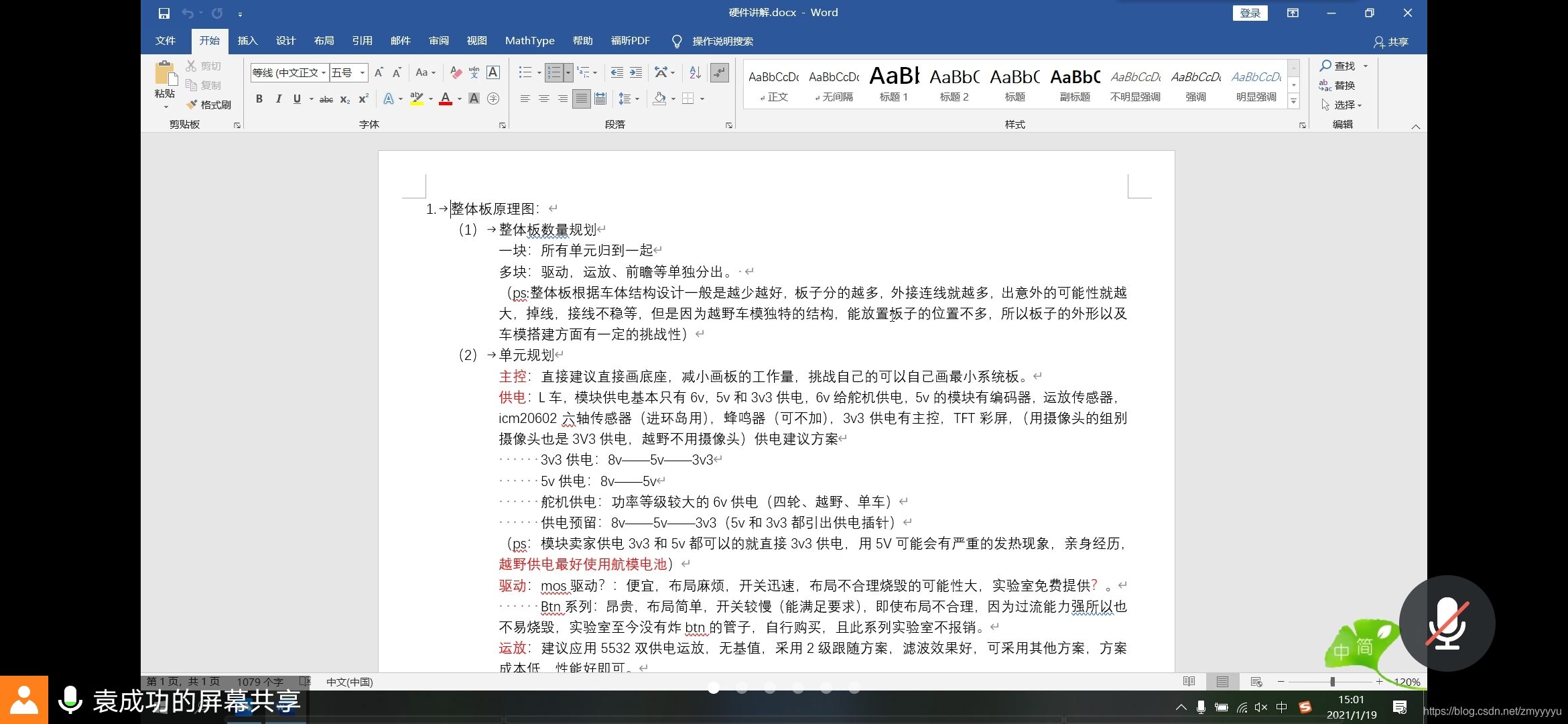Viewport: 1568px width, 724px height.
Task: Toggle the bullet list button
Action: (525, 72)
